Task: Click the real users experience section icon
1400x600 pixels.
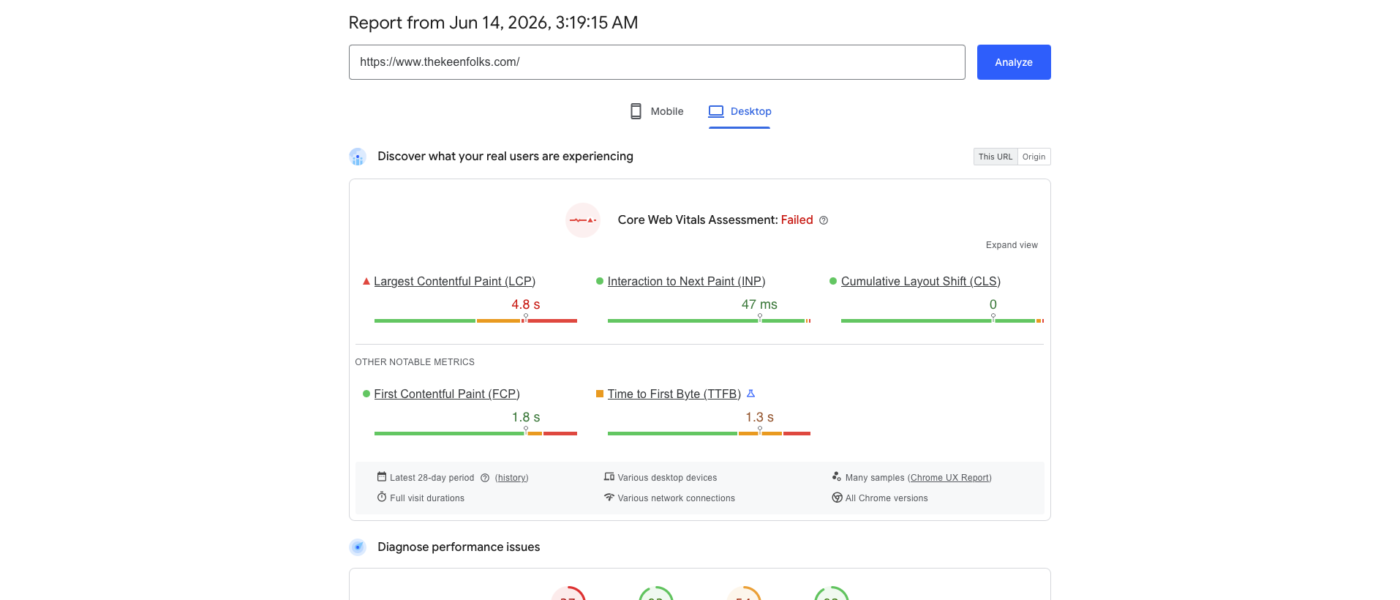Action: [357, 157]
